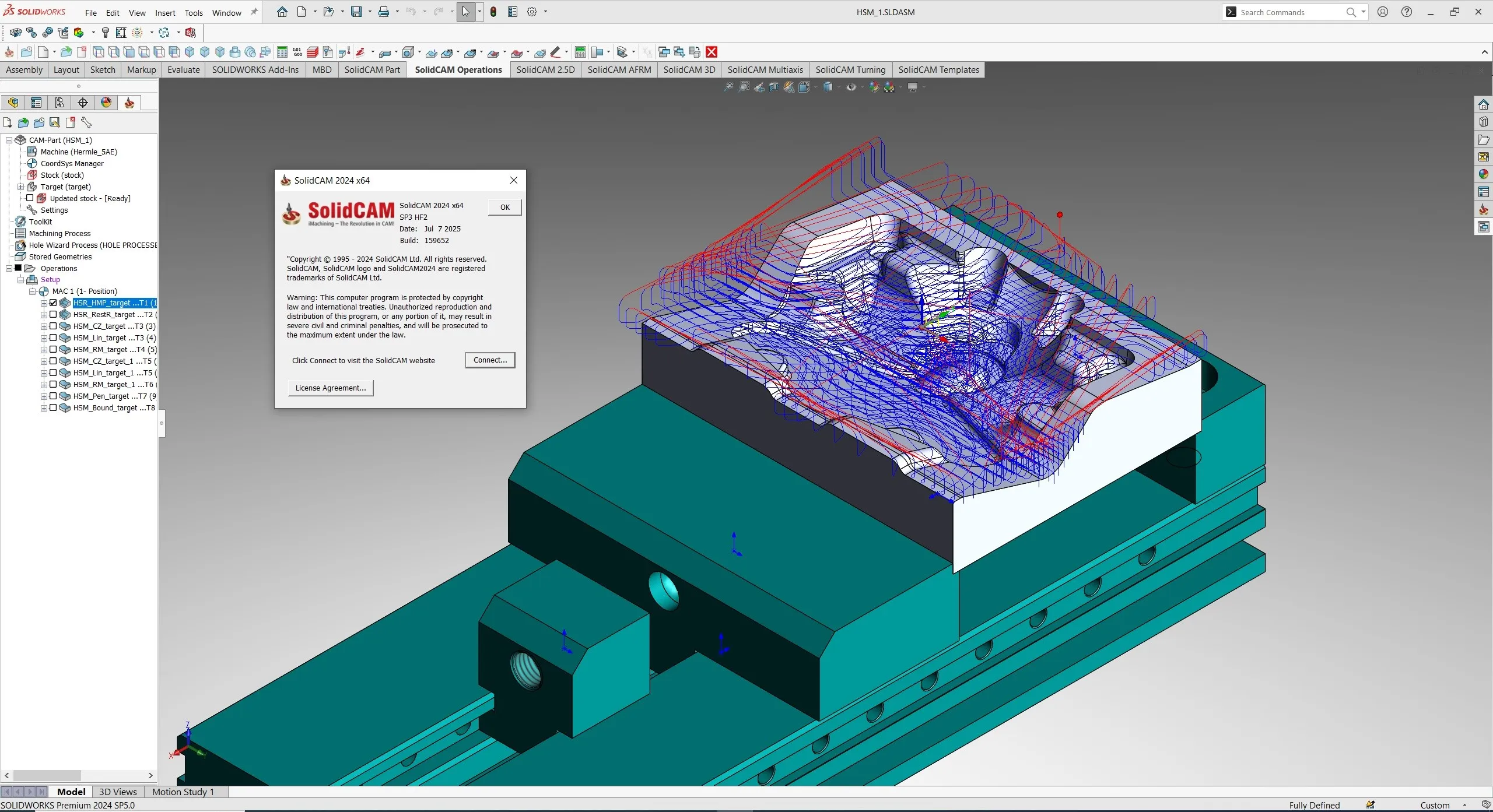Click OK in the SolidCAM 2024 x64 dialog
The height and width of the screenshot is (812, 1493).
pyautogui.click(x=505, y=207)
